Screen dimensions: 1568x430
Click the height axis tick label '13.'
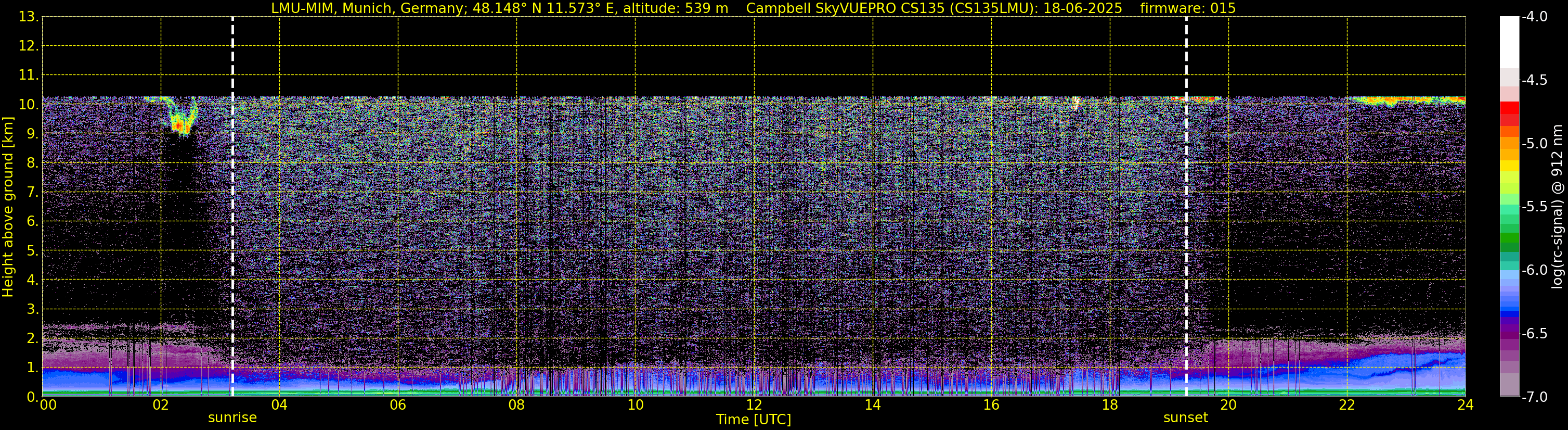coord(29,17)
